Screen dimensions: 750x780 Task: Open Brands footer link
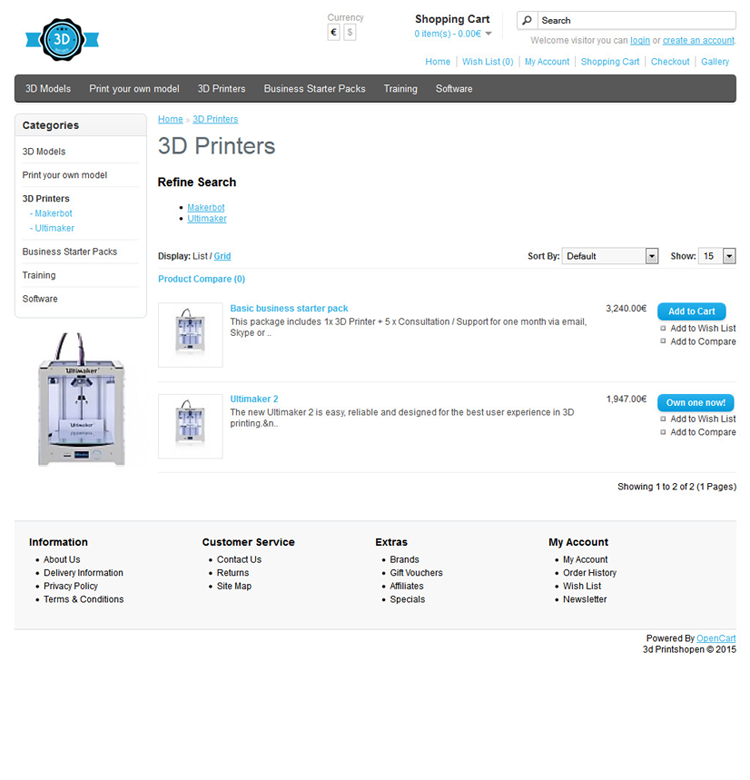(404, 560)
